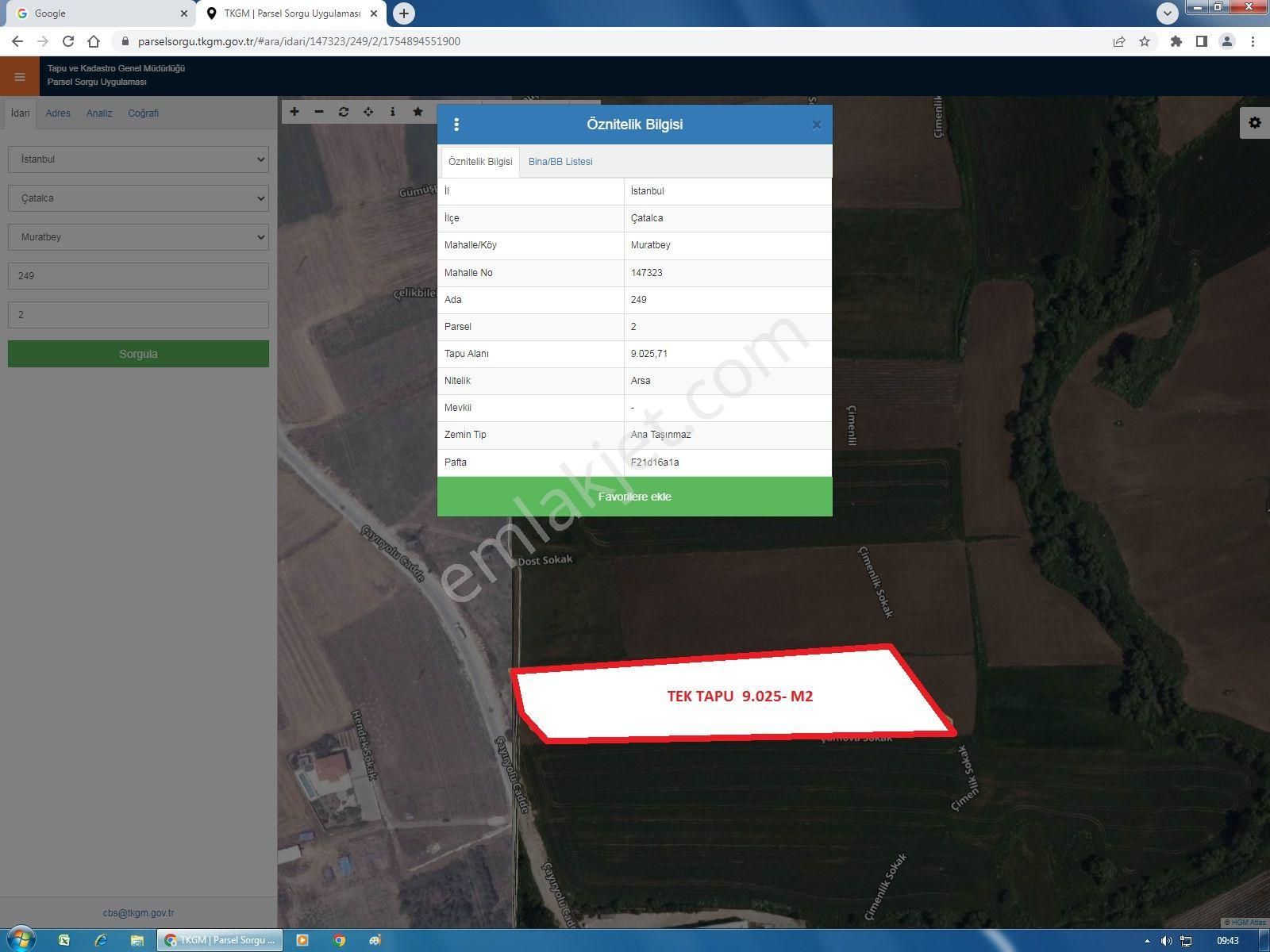The width and height of the screenshot is (1270, 952).
Task: Open the hamburger menu in TKGM header
Action: point(20,77)
